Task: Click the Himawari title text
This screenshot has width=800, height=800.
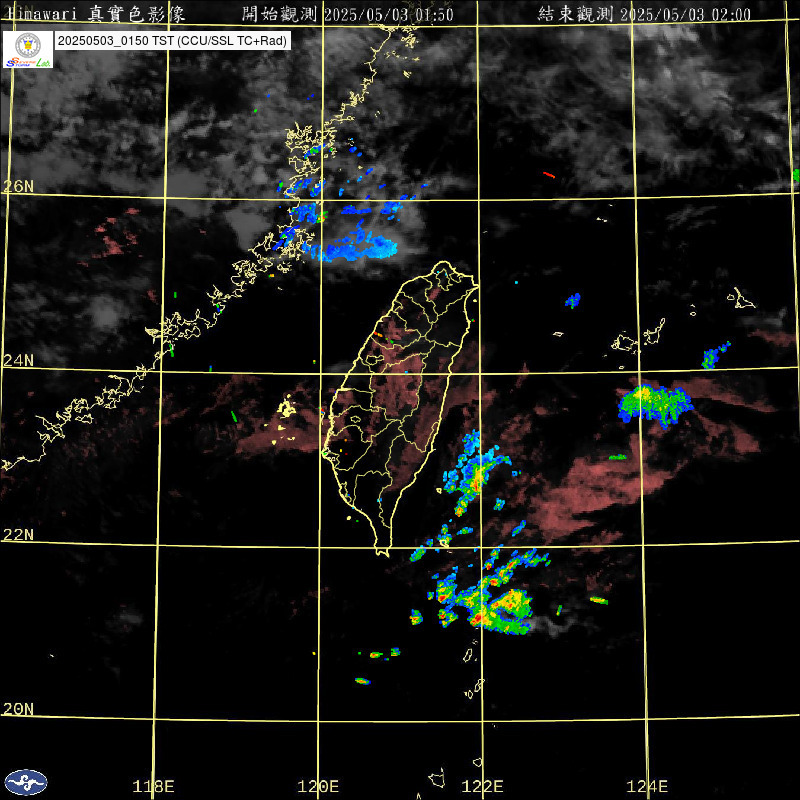Action: (x=96, y=14)
